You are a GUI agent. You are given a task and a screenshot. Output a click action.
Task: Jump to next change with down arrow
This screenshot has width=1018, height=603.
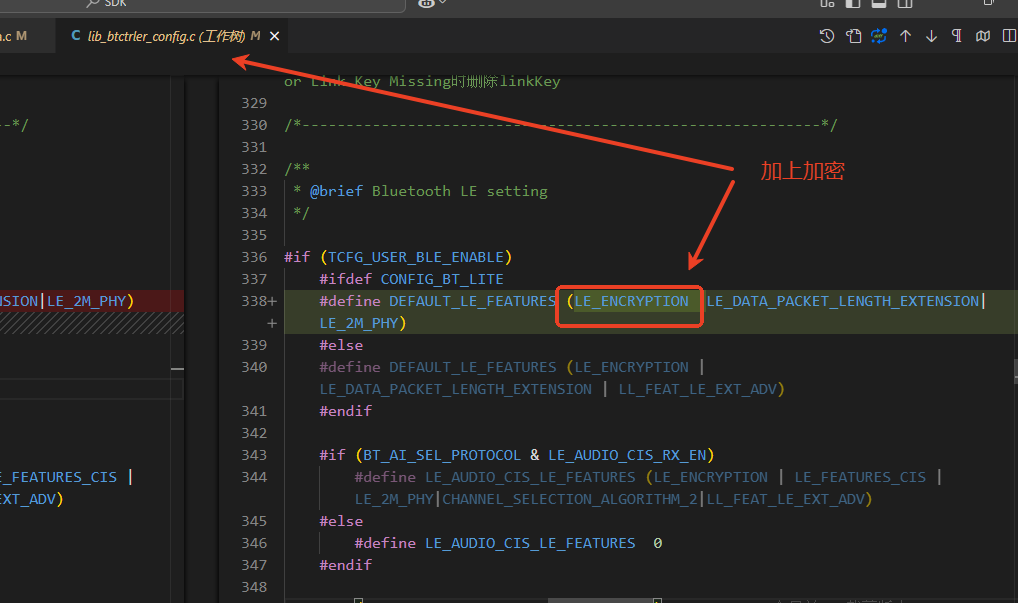931,36
